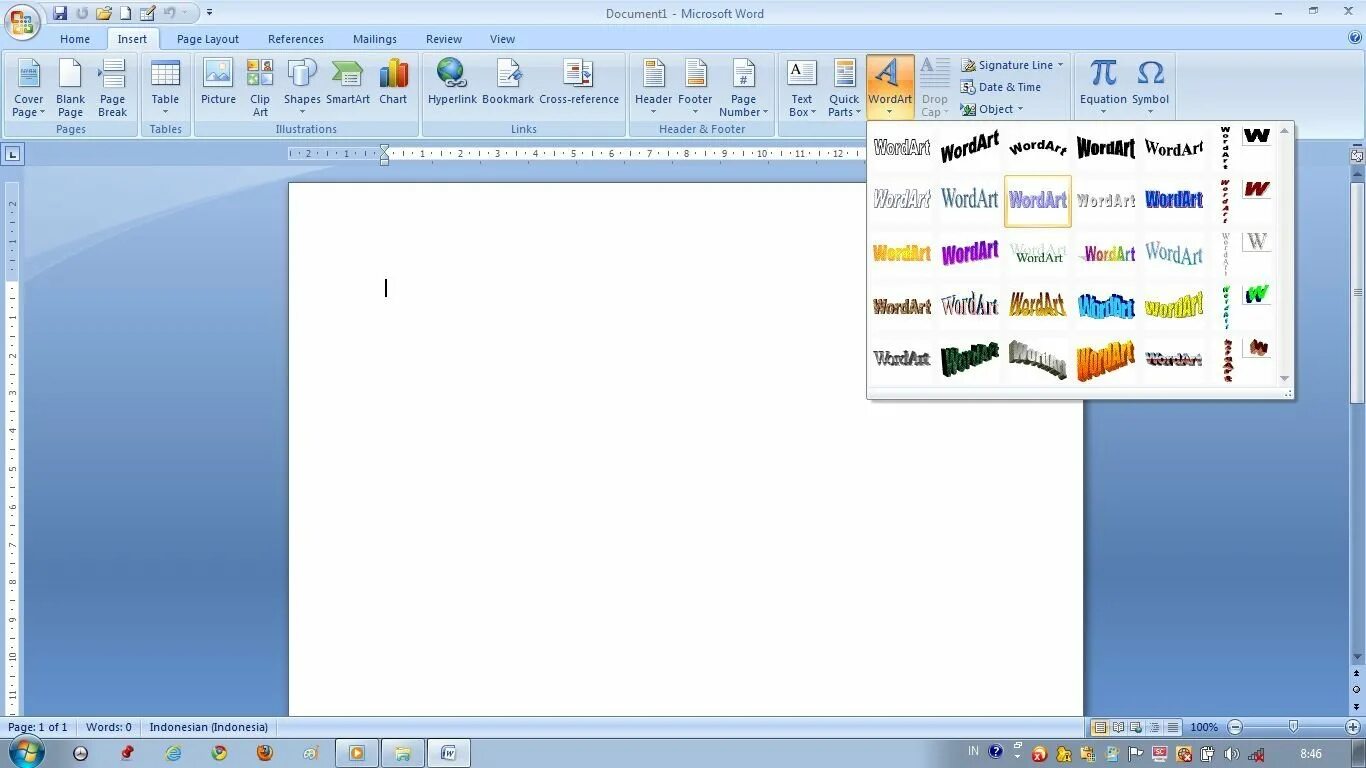Switch to Outline view
The height and width of the screenshot is (768, 1366).
point(1154,727)
